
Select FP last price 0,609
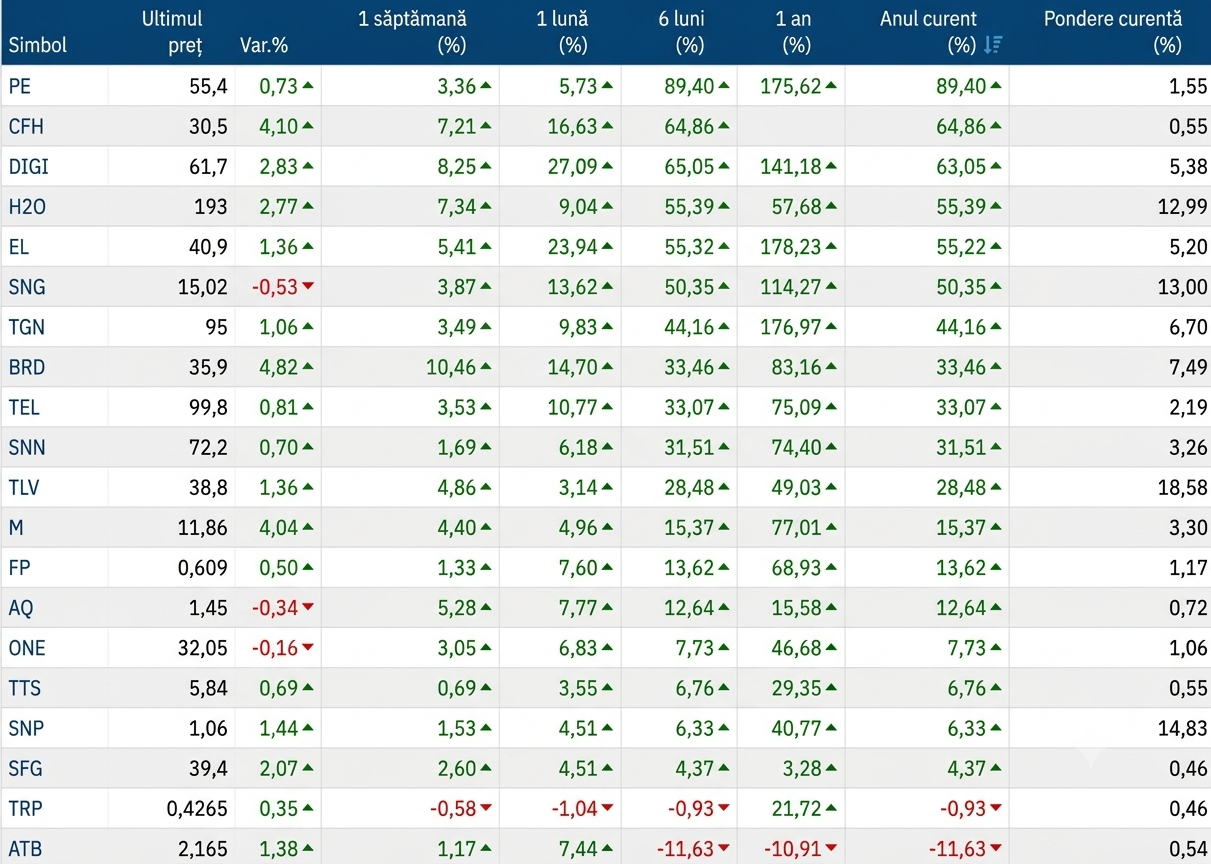click(x=202, y=567)
